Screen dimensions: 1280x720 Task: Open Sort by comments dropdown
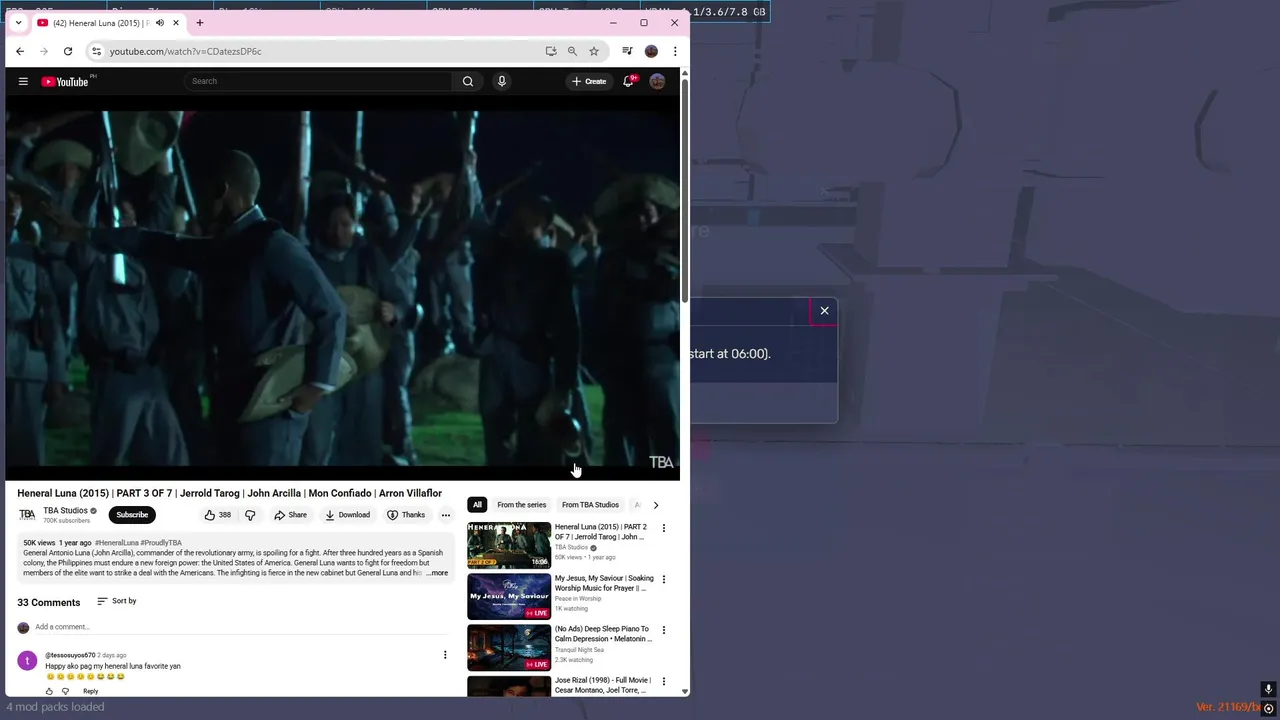click(x=116, y=601)
